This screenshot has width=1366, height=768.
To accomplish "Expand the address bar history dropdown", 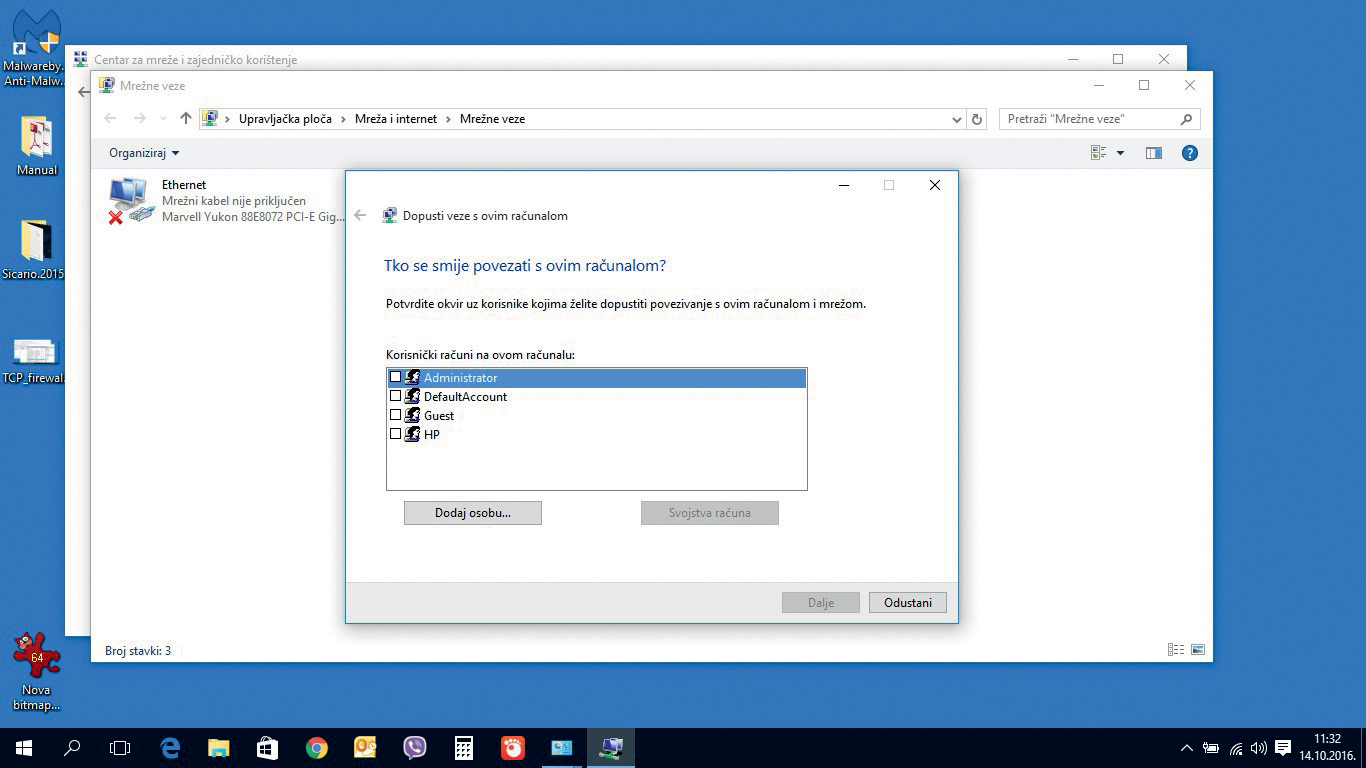I will tap(957, 119).
